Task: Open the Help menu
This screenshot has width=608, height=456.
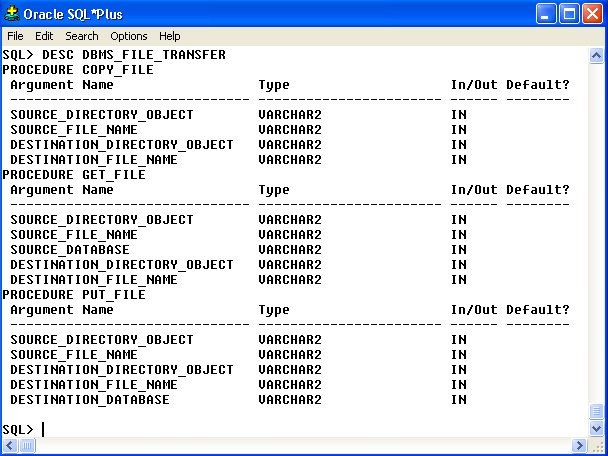Action: point(169,36)
